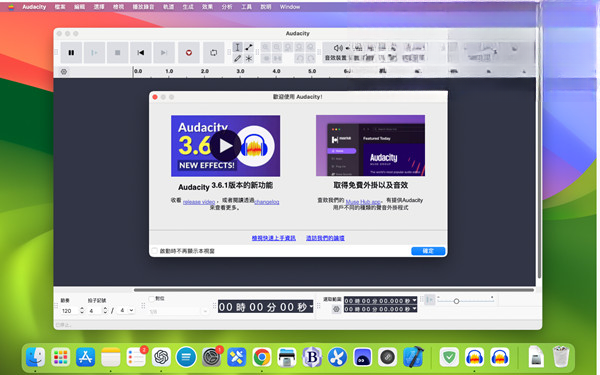Open the 編輯 menu
600x375 pixels.
pyautogui.click(x=80, y=7)
